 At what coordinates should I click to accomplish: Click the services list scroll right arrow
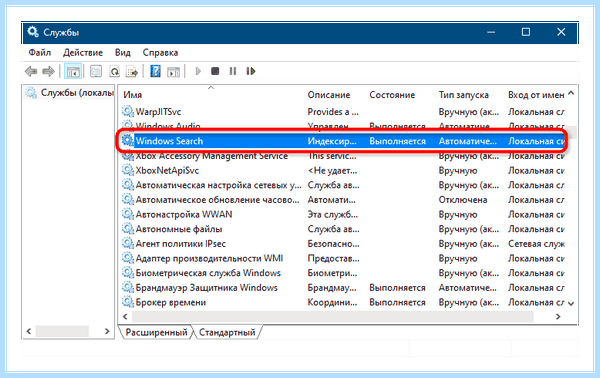[x=558, y=316]
